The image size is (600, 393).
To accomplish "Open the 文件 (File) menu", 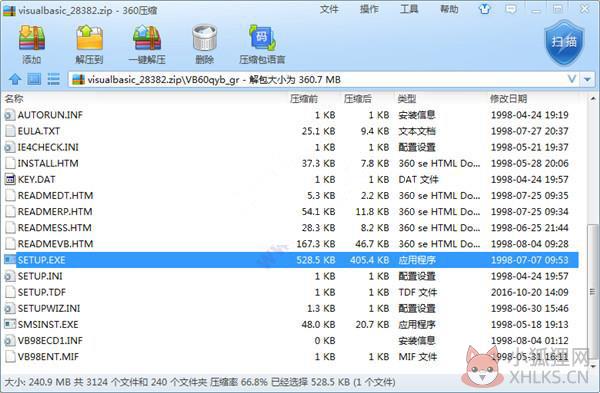I will (329, 10).
